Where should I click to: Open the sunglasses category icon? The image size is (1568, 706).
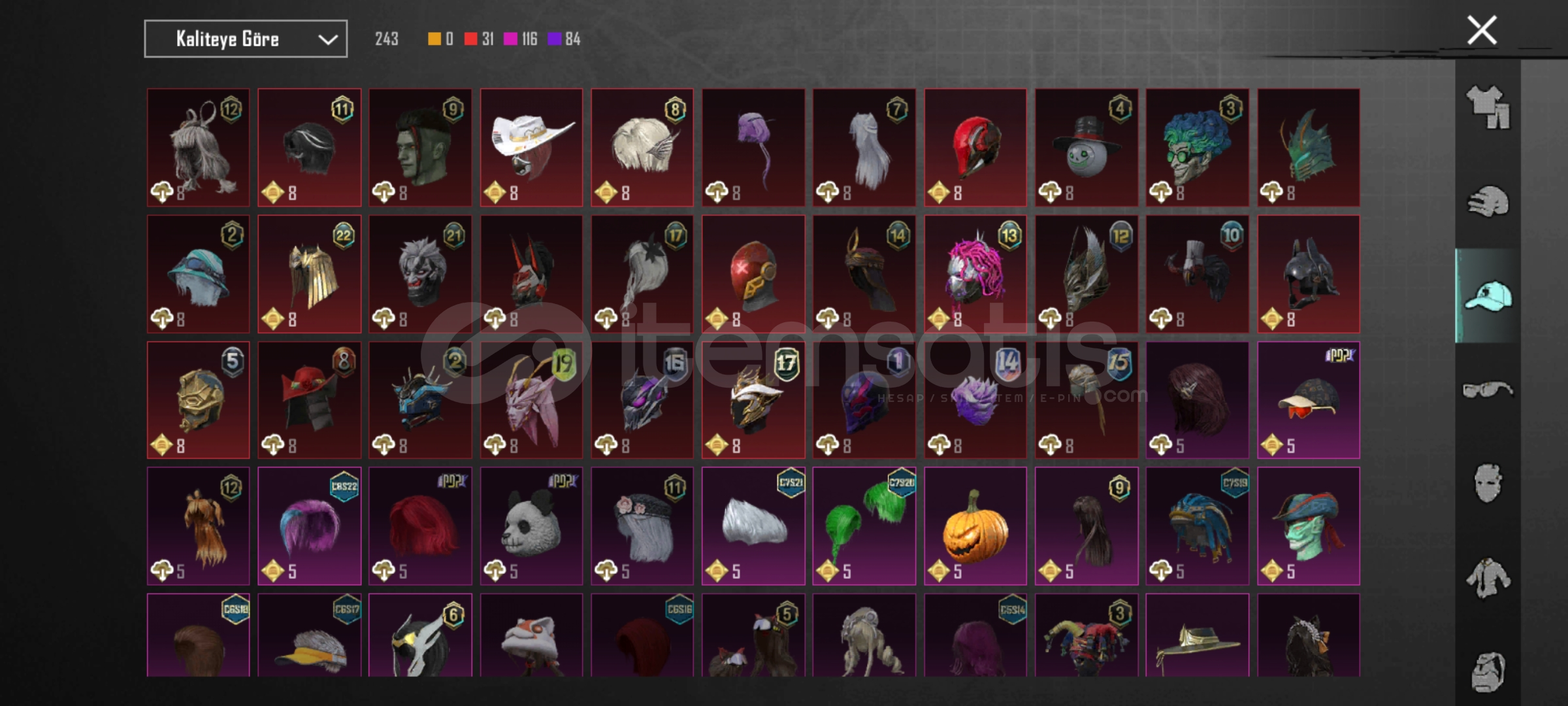(1488, 390)
